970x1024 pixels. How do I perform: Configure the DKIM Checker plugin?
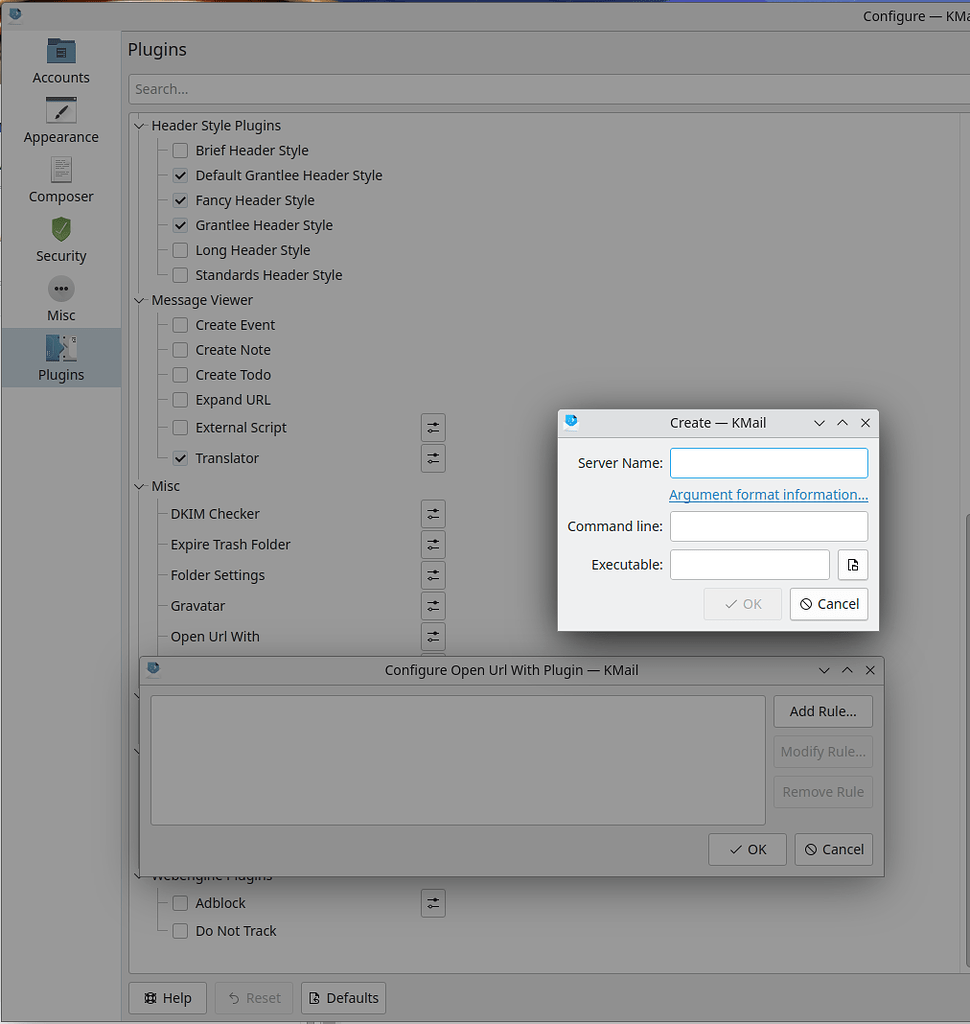tap(433, 515)
